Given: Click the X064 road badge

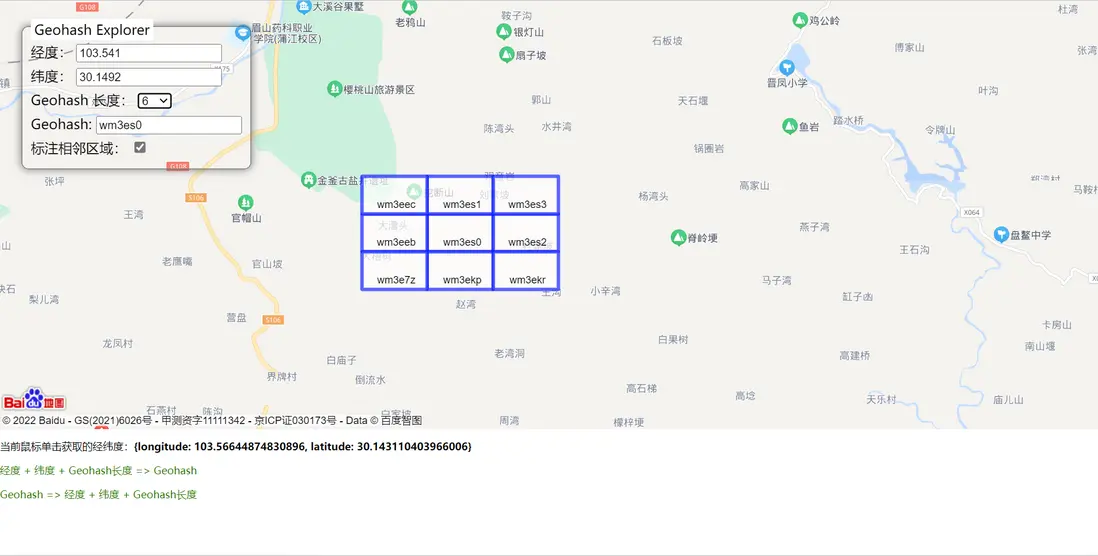Looking at the screenshot, I should (971, 212).
